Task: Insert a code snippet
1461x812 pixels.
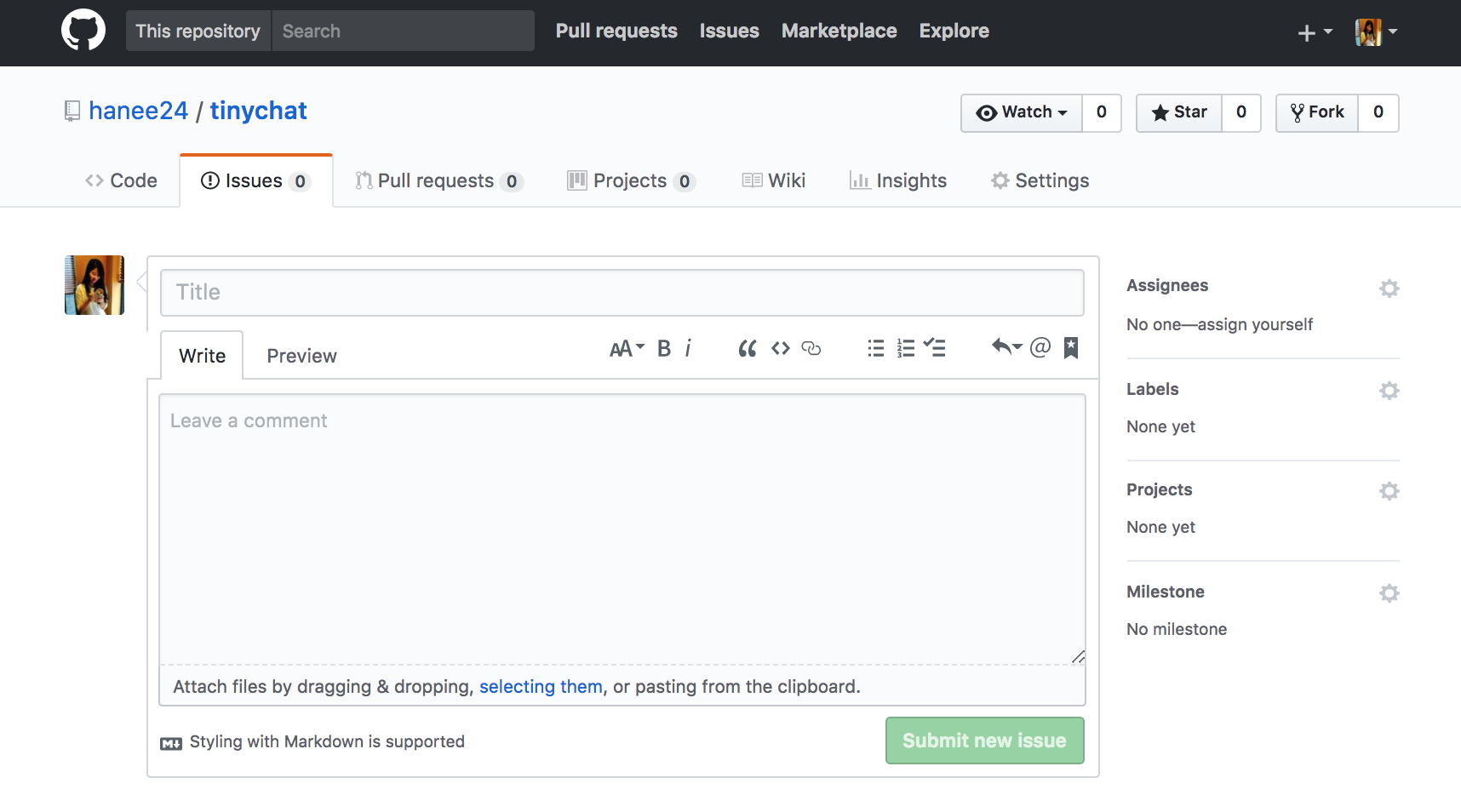Action: click(x=781, y=348)
